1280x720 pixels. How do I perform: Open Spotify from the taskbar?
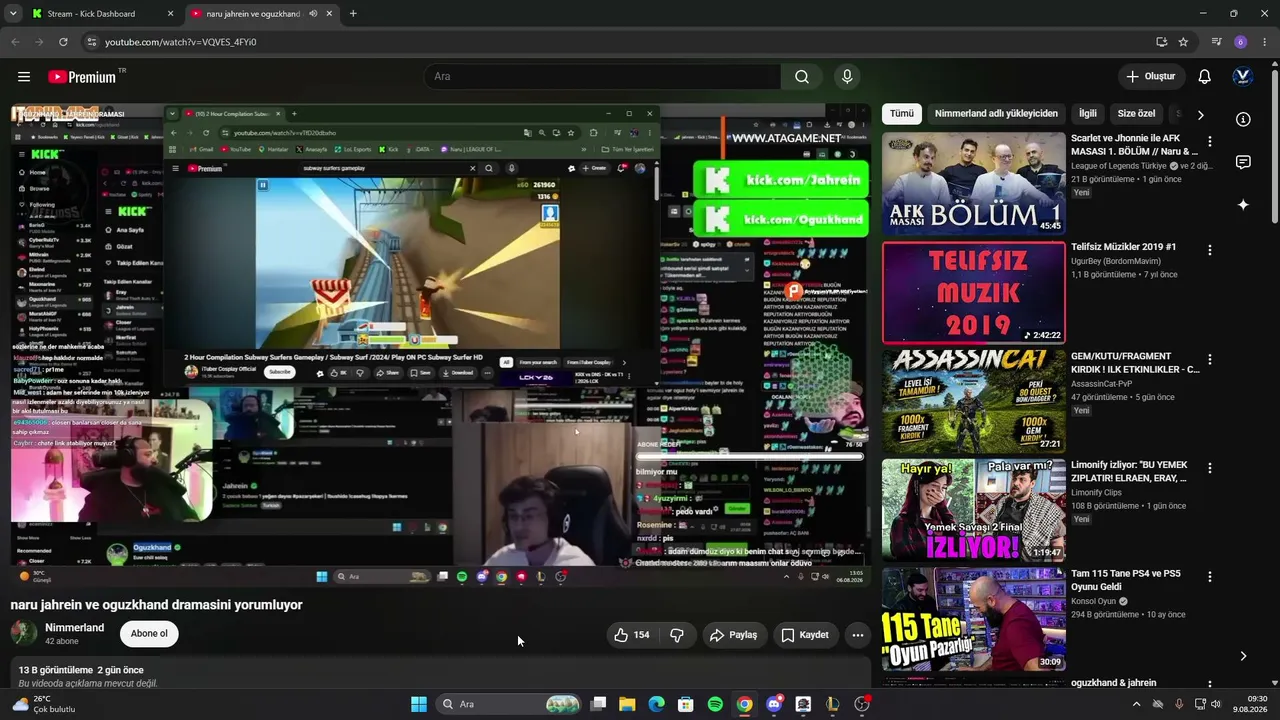click(x=715, y=704)
